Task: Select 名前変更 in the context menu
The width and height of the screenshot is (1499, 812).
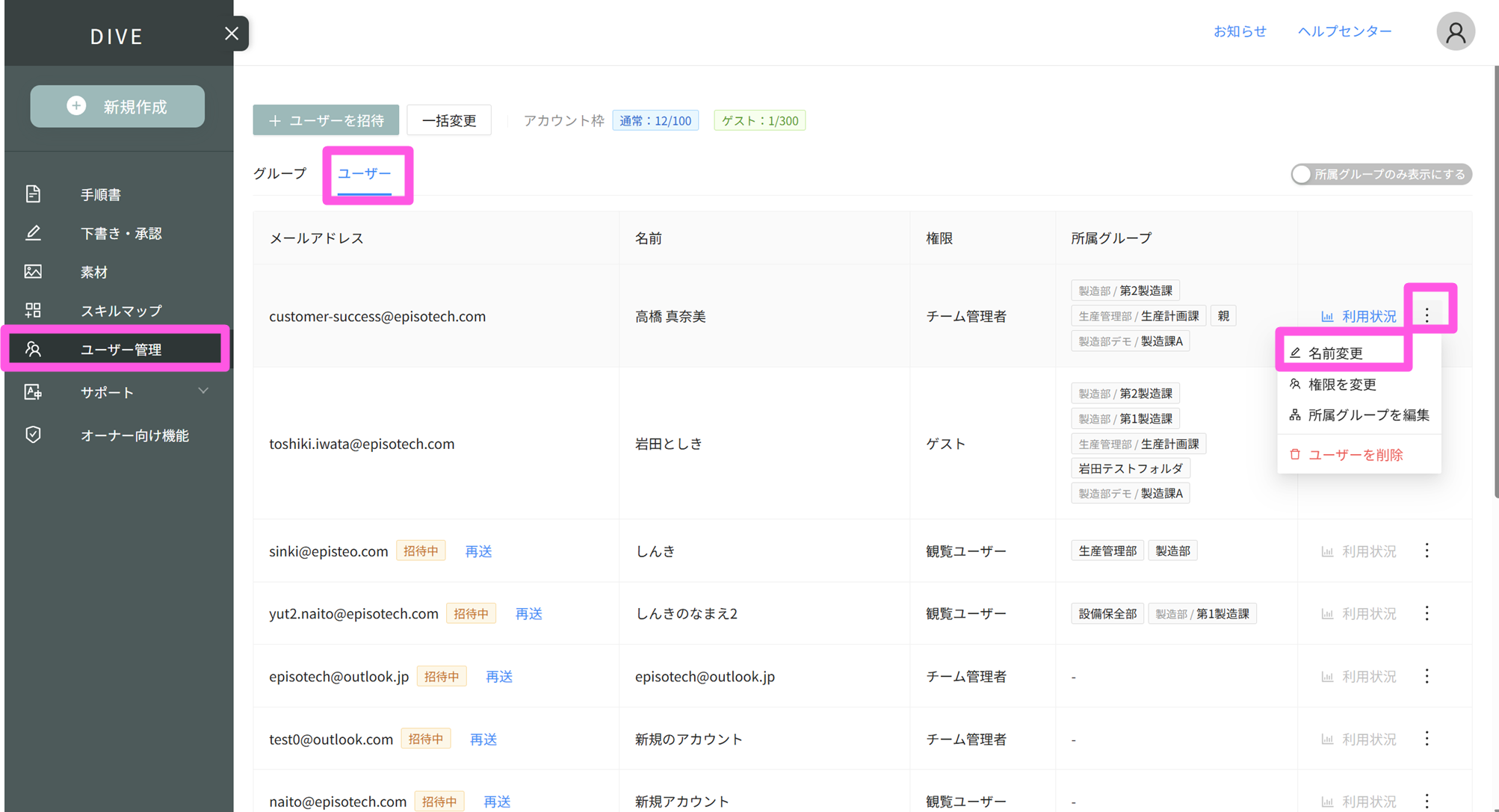Action: 1335,353
